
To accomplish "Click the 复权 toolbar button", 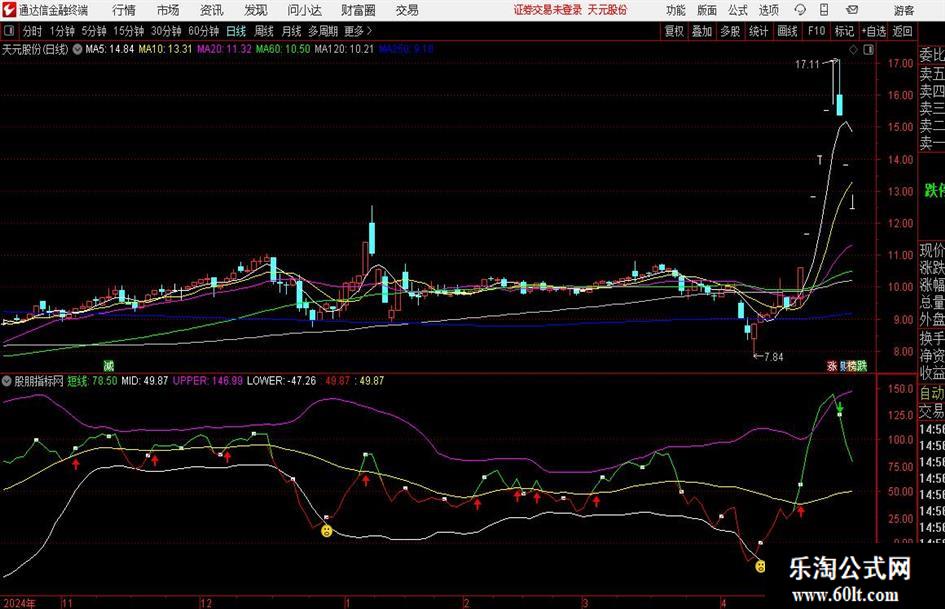I will (x=674, y=31).
